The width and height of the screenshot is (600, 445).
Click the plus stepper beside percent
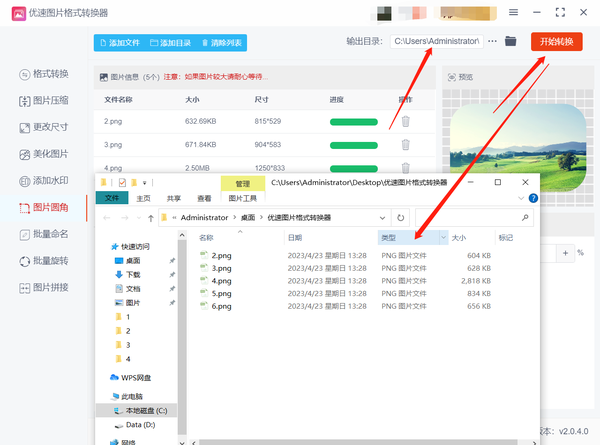click(x=565, y=253)
